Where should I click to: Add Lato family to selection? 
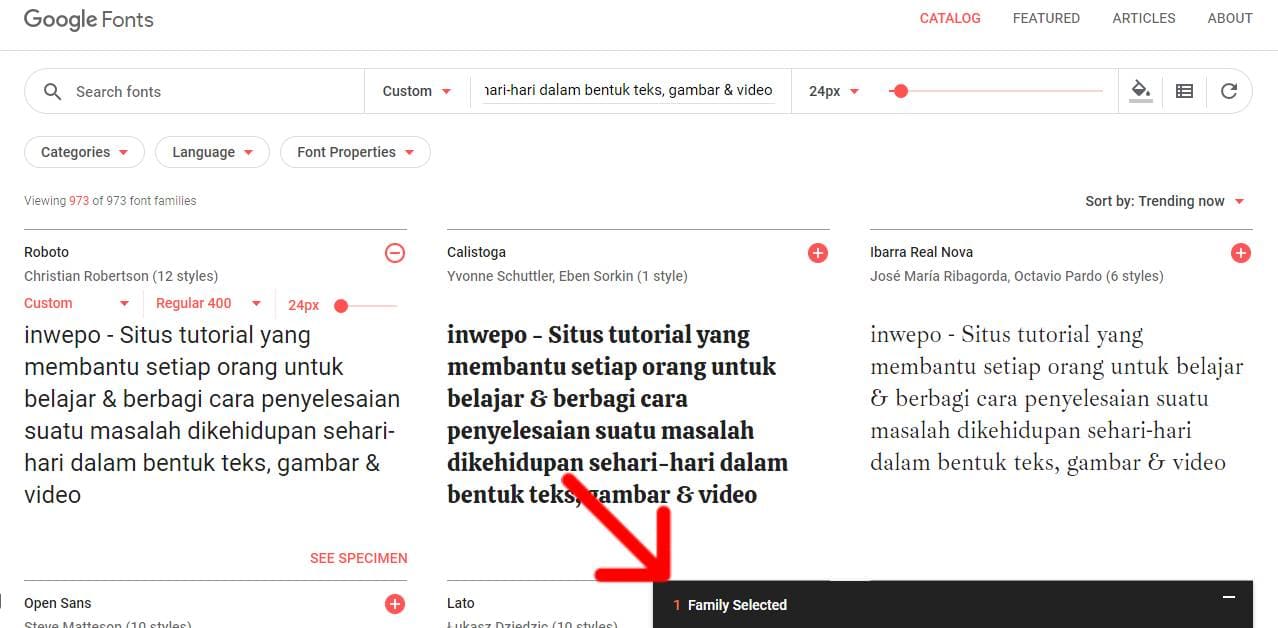[x=818, y=604]
